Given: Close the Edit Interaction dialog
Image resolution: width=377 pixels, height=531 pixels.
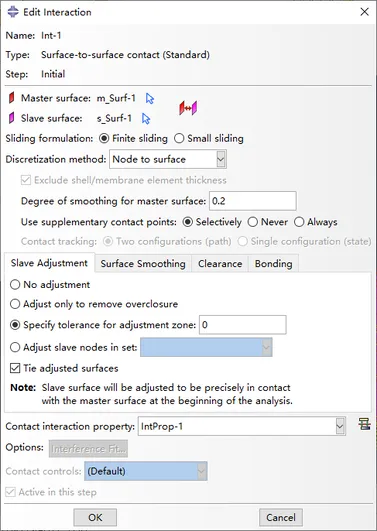Looking at the screenshot, I should tap(364, 12).
